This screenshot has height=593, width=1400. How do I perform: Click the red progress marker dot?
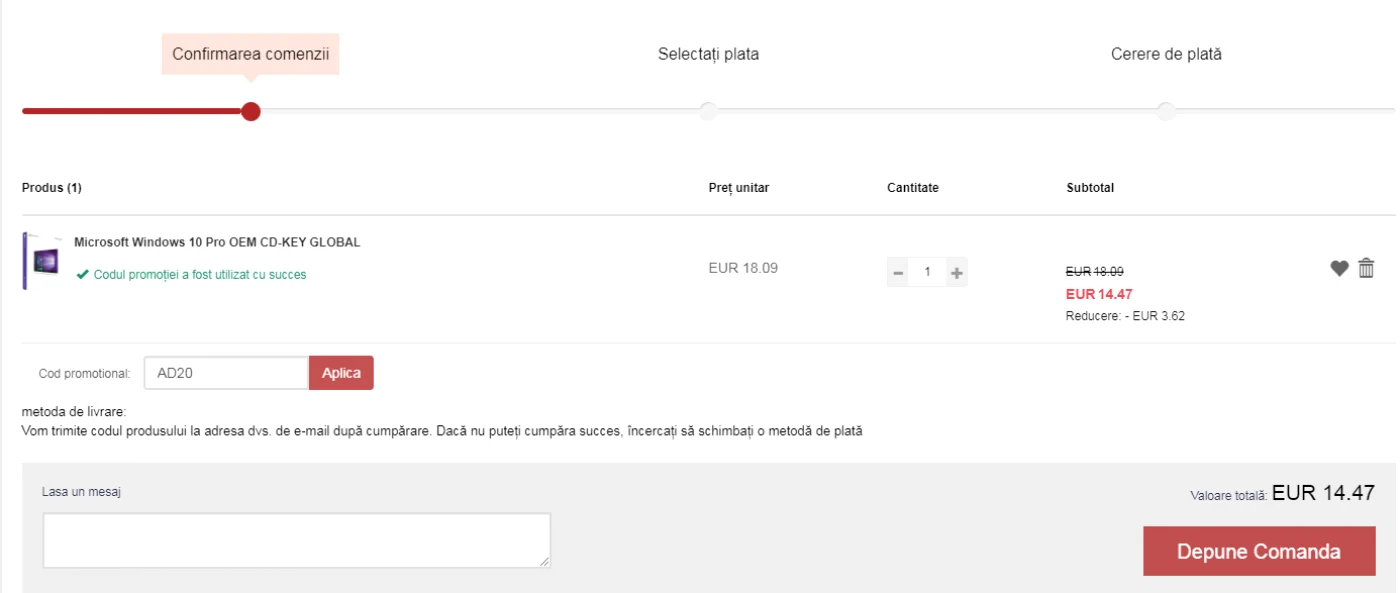click(x=251, y=111)
